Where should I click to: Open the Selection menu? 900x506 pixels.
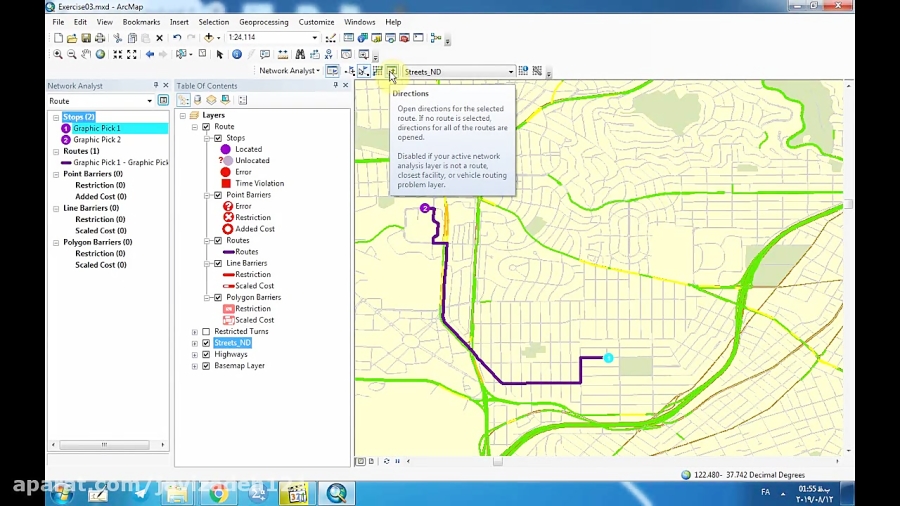click(214, 22)
